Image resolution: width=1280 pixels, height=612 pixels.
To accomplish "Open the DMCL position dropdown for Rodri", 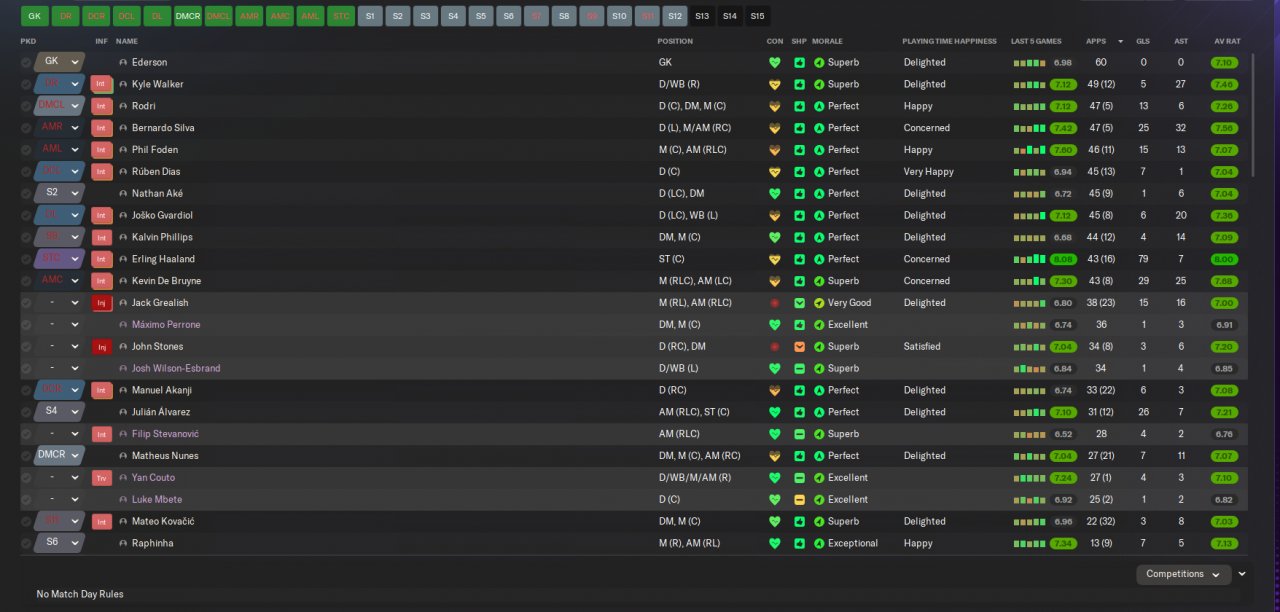I will pos(59,106).
